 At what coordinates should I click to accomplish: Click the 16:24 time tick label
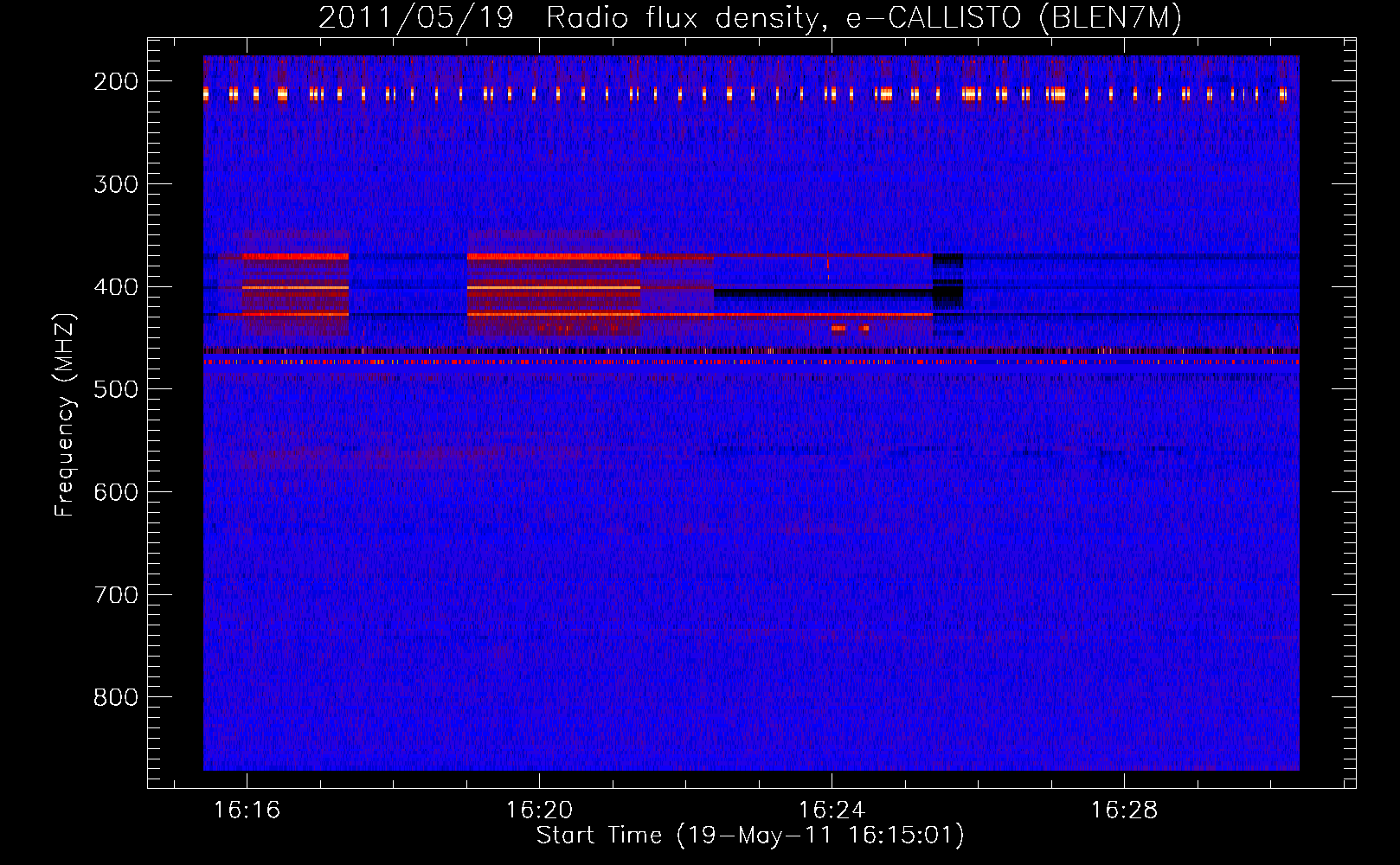point(832,811)
